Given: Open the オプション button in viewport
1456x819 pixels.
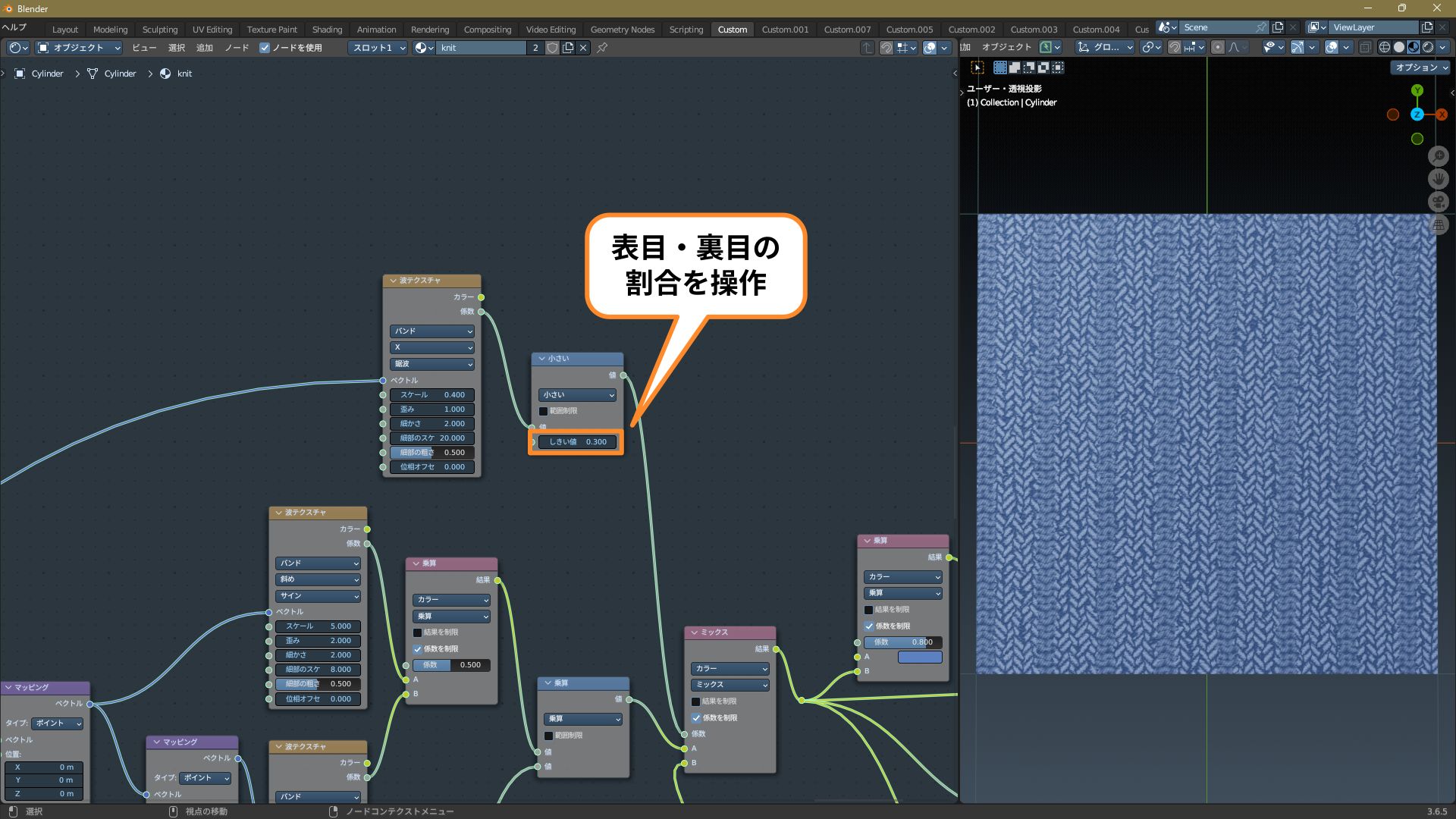Looking at the screenshot, I should pos(1420,67).
